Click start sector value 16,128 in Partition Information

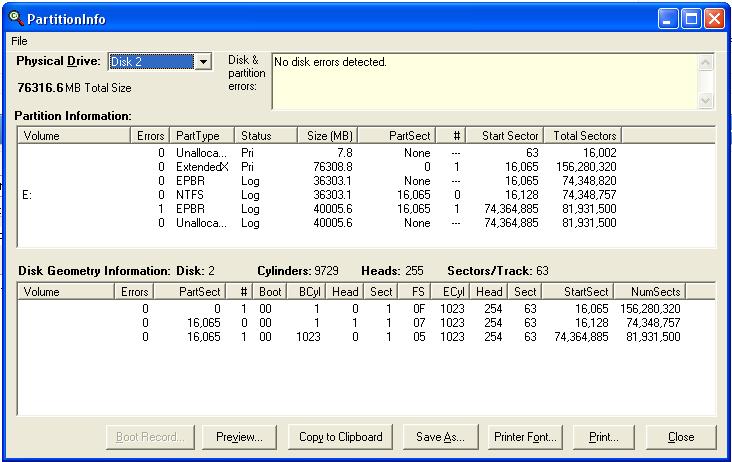521,195
